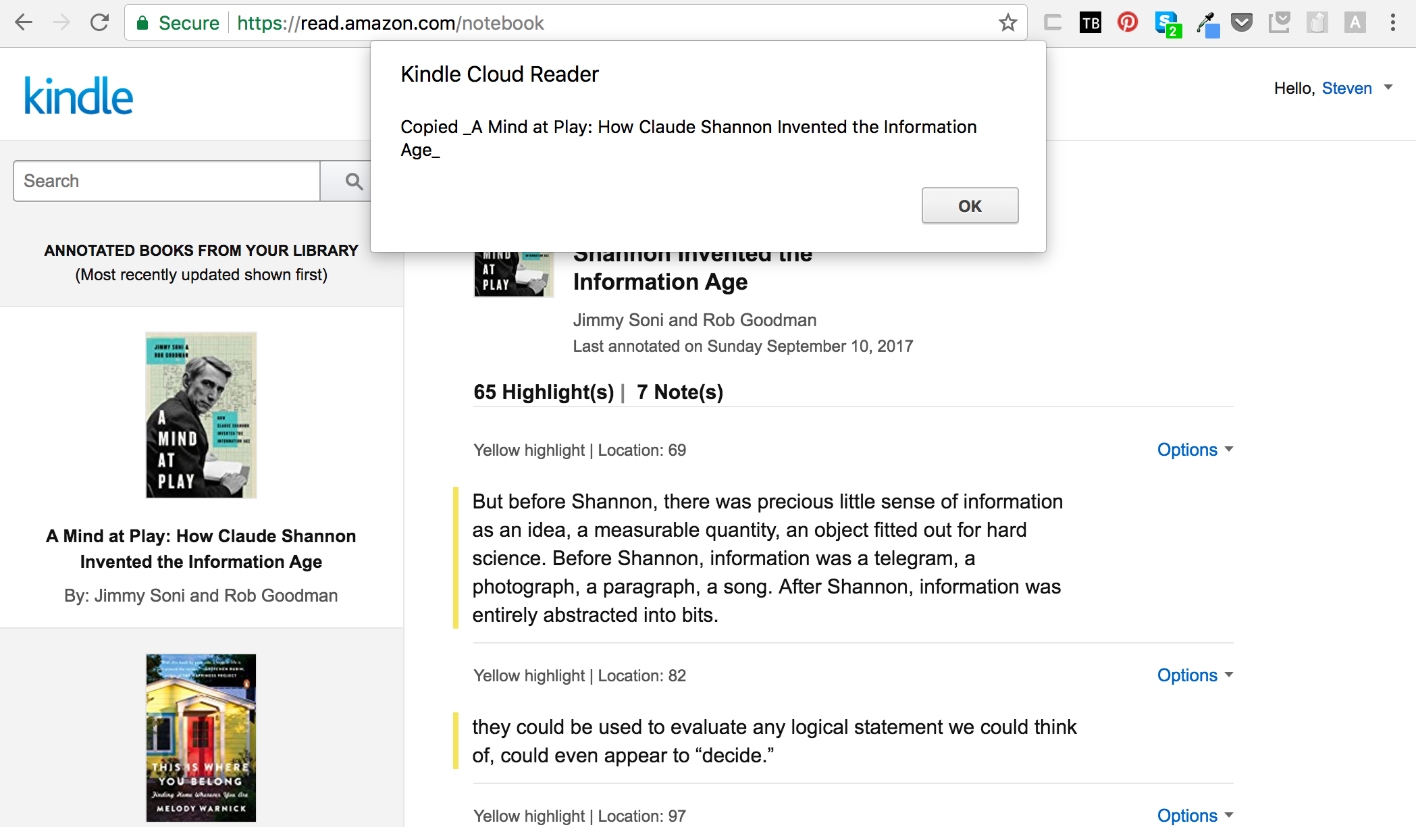Reload the page
Image resolution: width=1416 pixels, height=840 pixels.
point(99,23)
